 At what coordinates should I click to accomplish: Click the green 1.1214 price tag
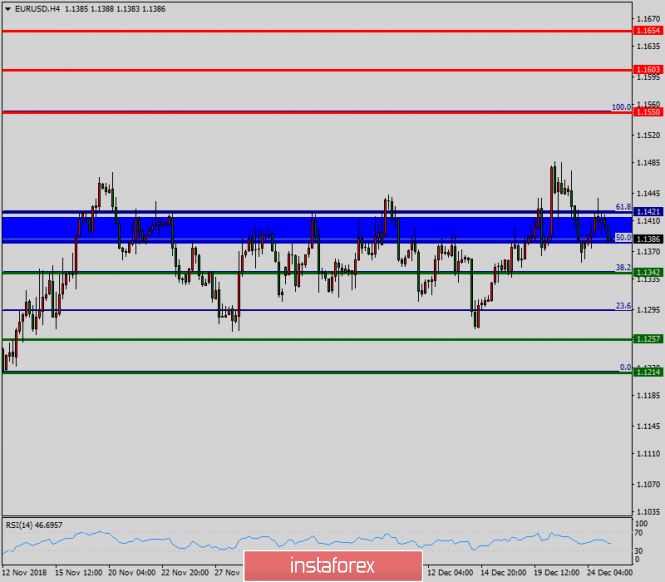pos(648,372)
